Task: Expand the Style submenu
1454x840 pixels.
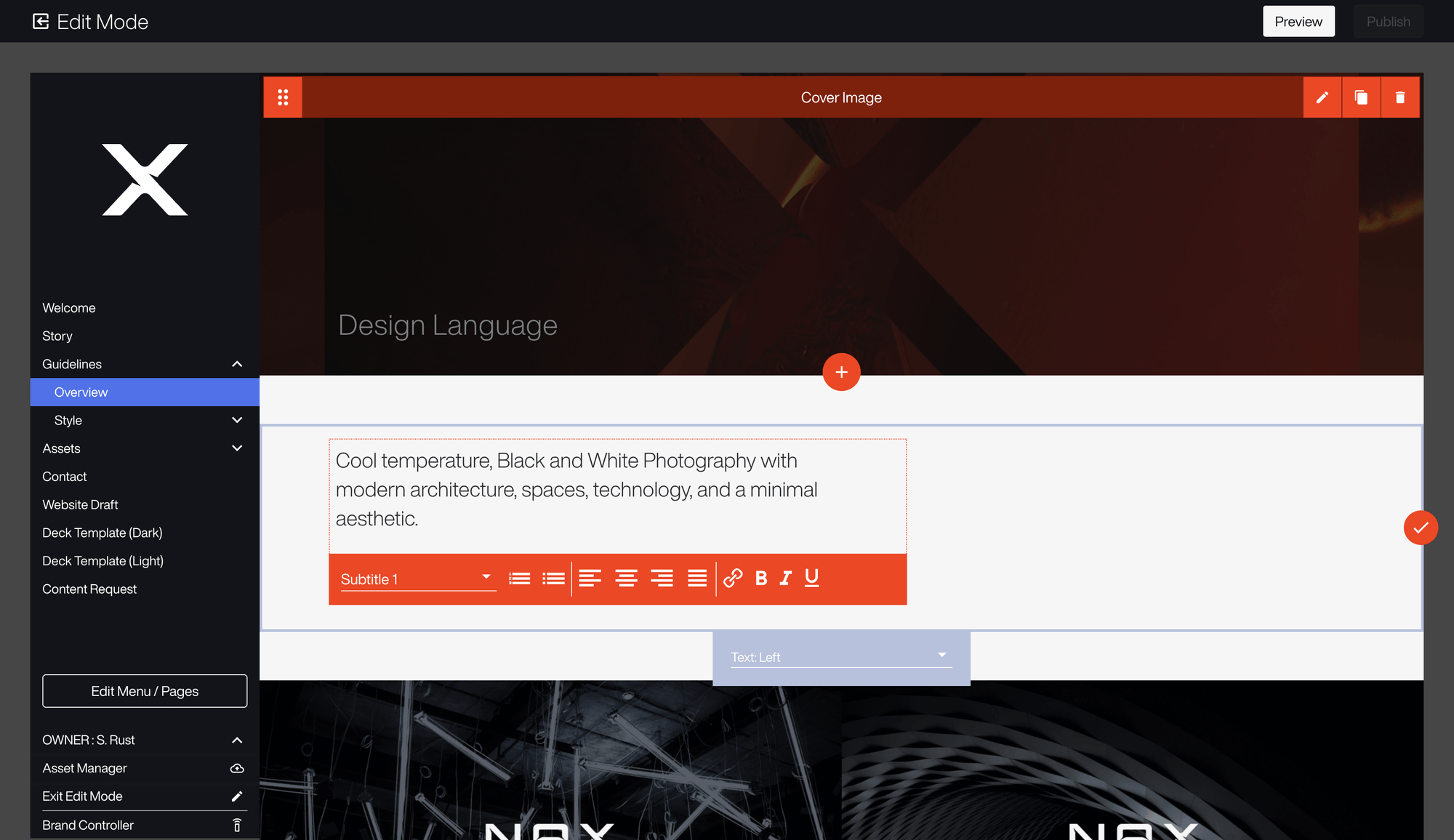Action: click(237, 420)
